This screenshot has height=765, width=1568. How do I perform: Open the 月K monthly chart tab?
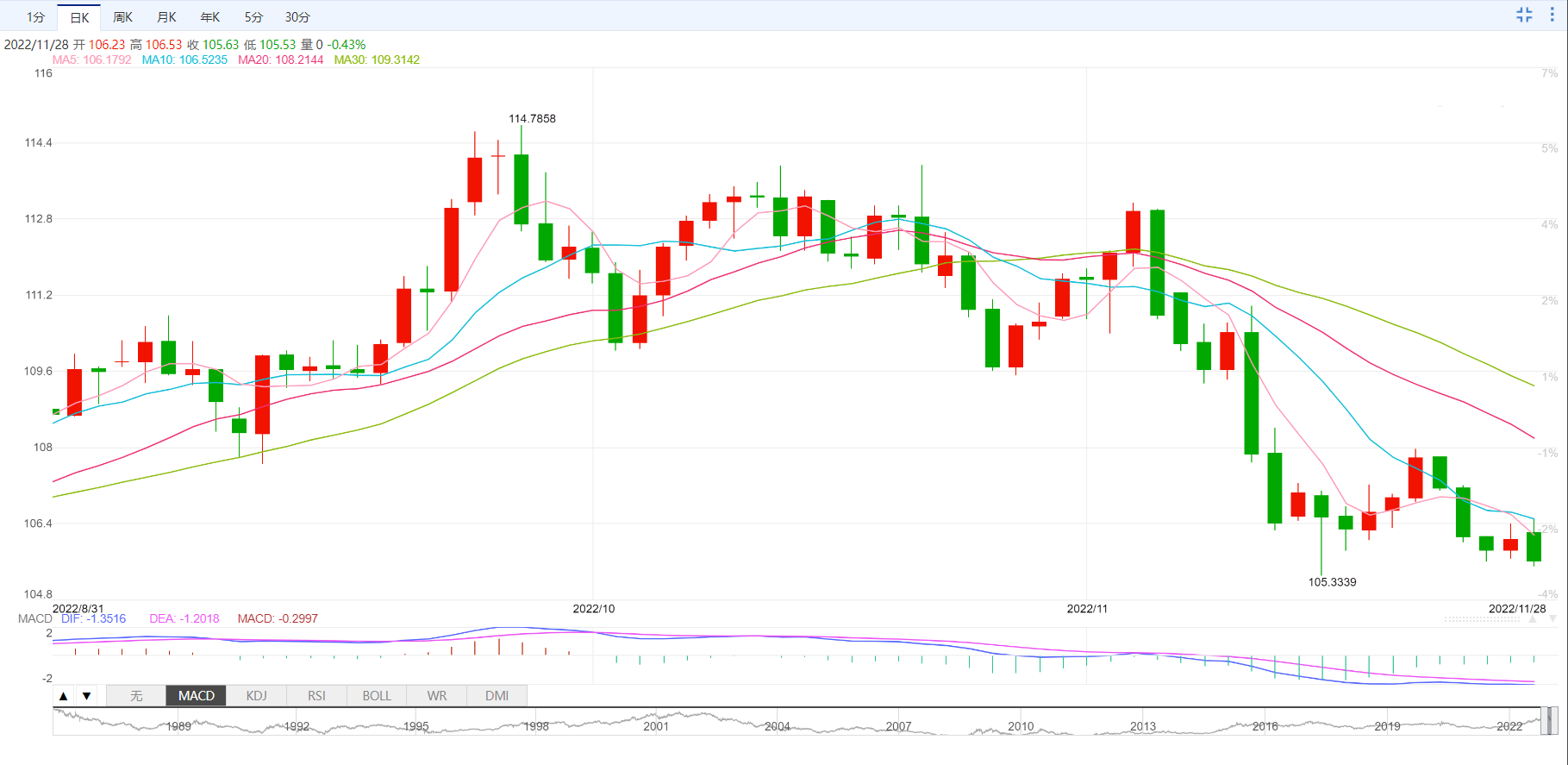(167, 17)
